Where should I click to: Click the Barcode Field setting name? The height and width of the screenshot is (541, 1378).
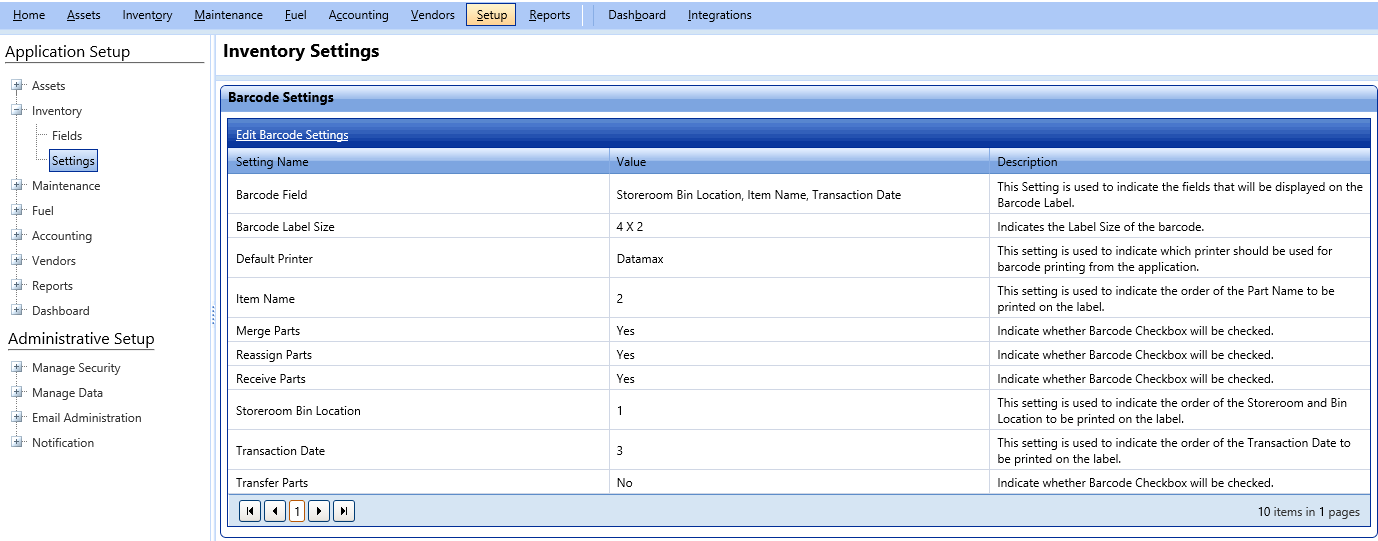[x=272, y=195]
